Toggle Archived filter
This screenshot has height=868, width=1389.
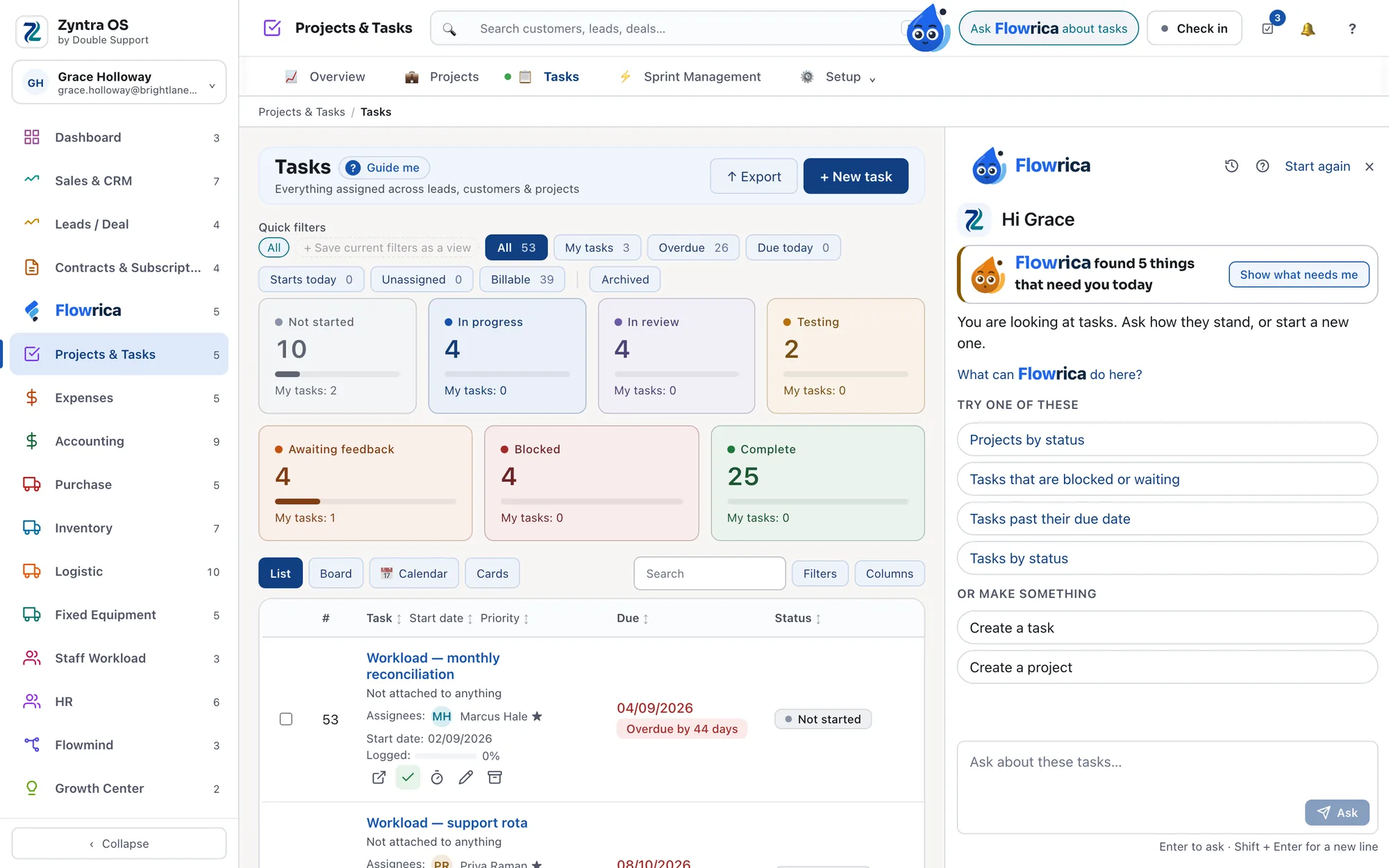pyautogui.click(x=625, y=279)
